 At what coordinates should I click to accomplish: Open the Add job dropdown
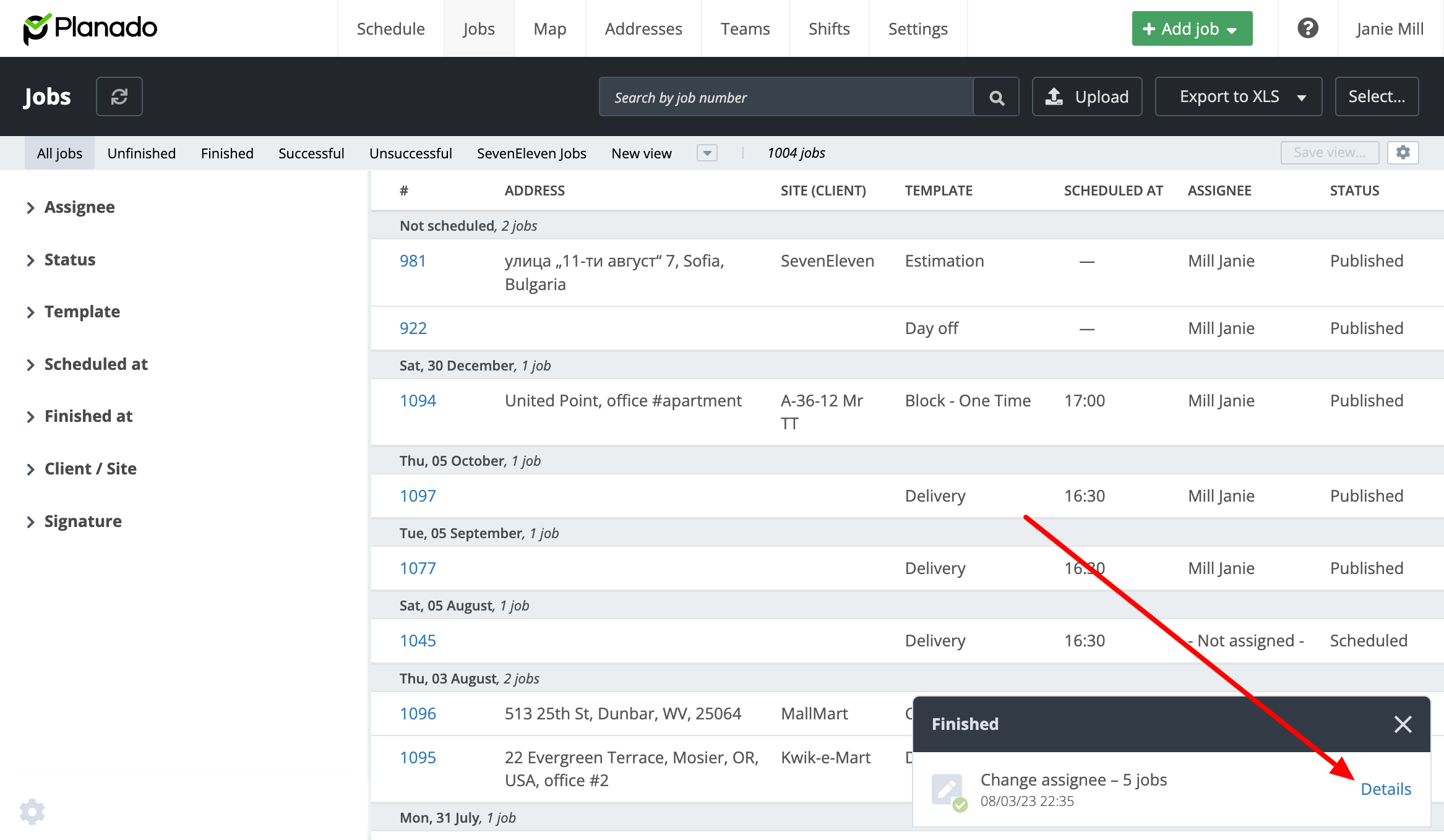coord(1192,29)
